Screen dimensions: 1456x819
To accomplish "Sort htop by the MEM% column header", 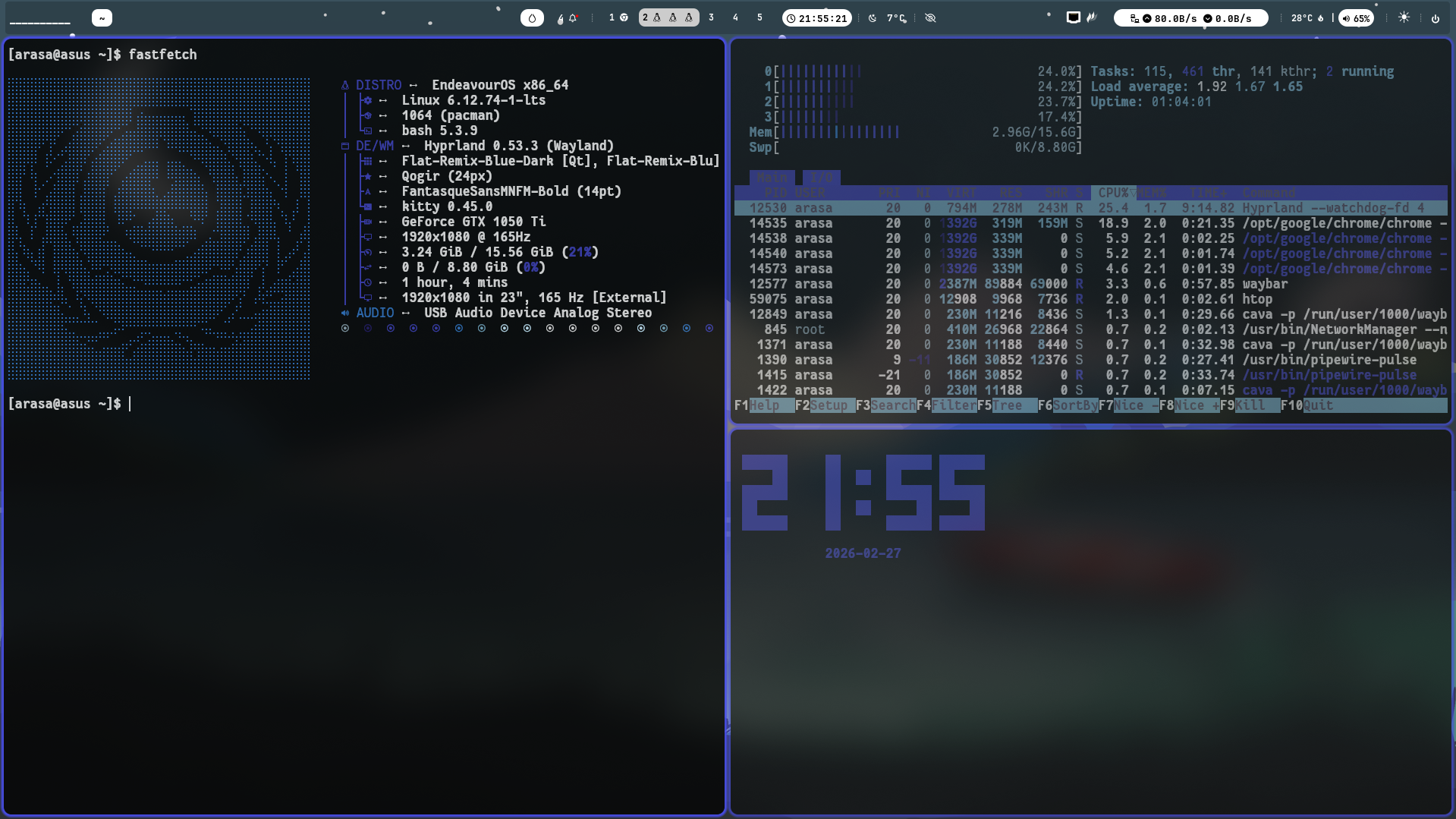I will pos(1152,193).
